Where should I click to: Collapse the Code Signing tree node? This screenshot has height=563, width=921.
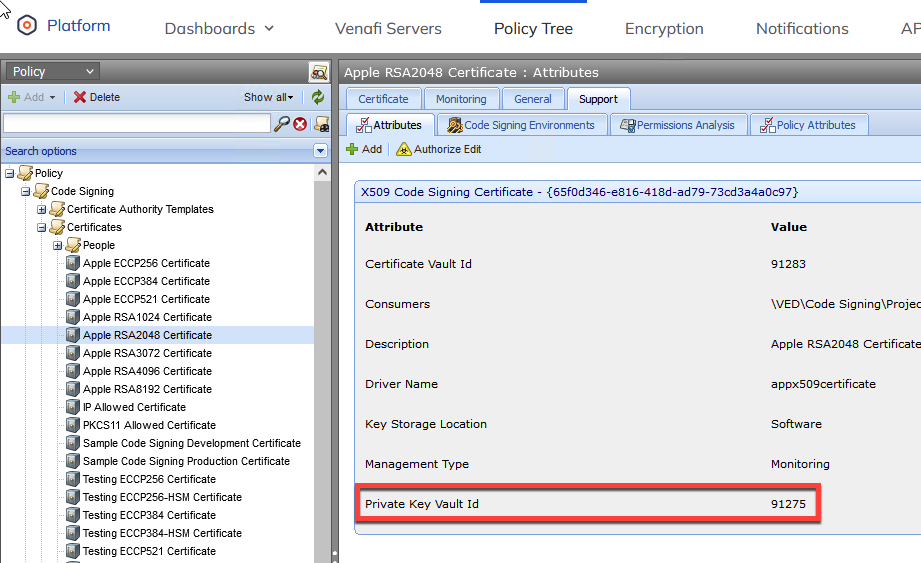point(26,191)
